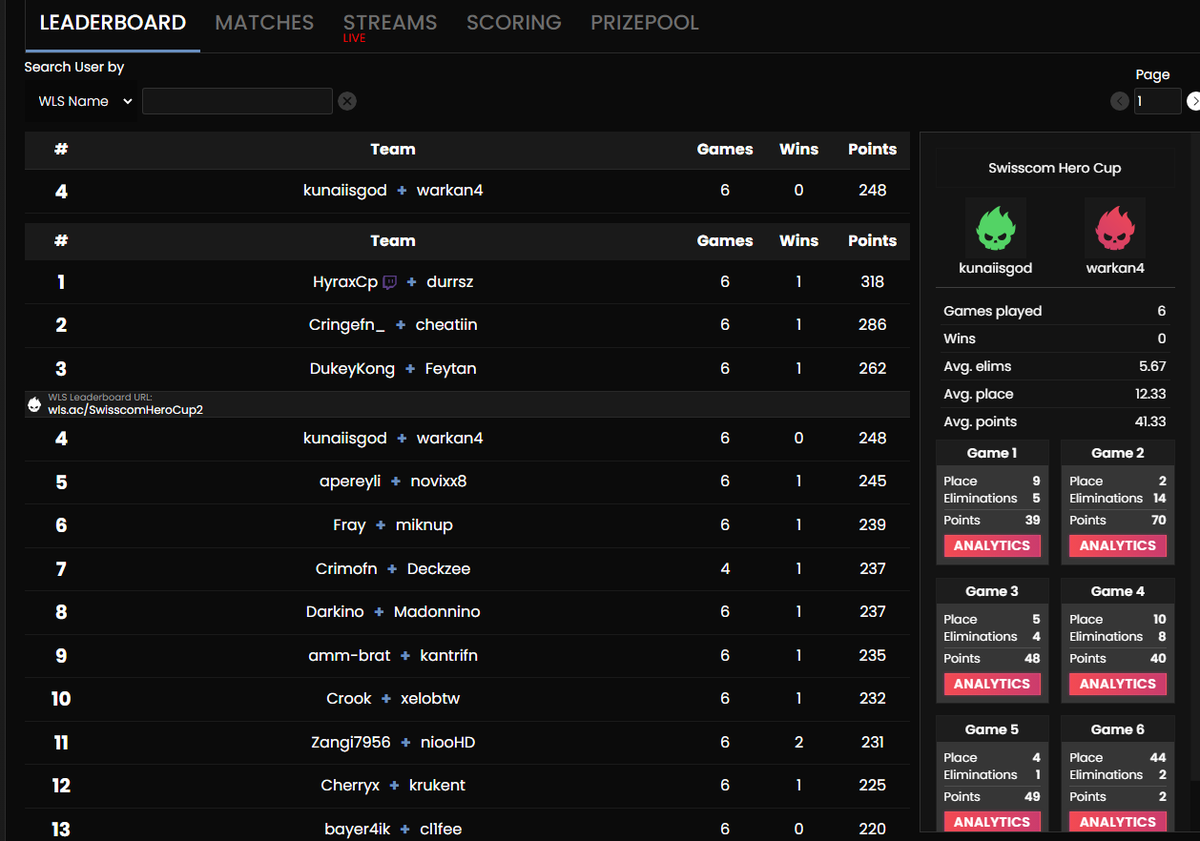Image resolution: width=1200 pixels, height=841 pixels.
Task: Open Analytics for Game 4
Action: pyautogui.click(x=1118, y=684)
